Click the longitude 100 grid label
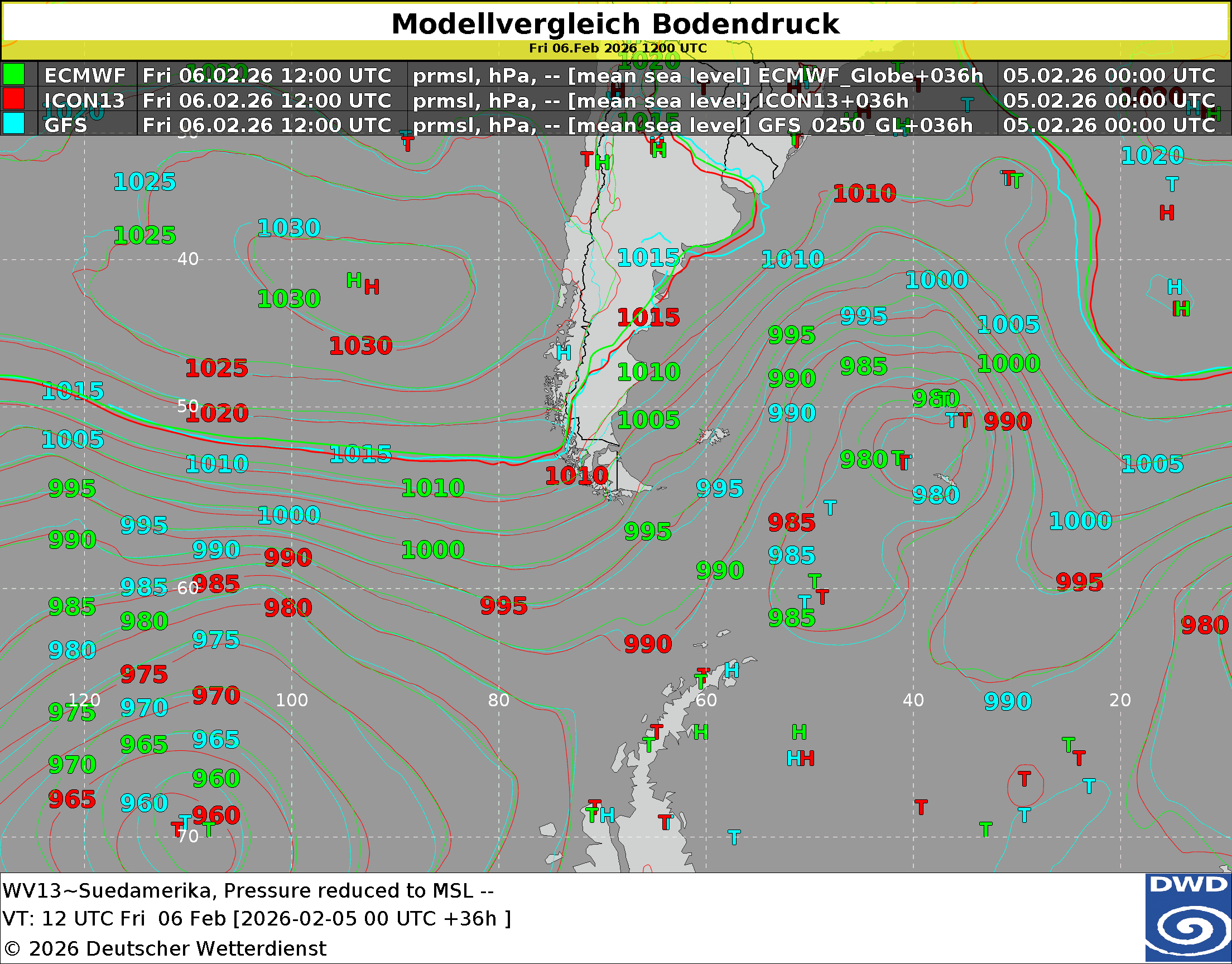1232x964 pixels. [291, 700]
